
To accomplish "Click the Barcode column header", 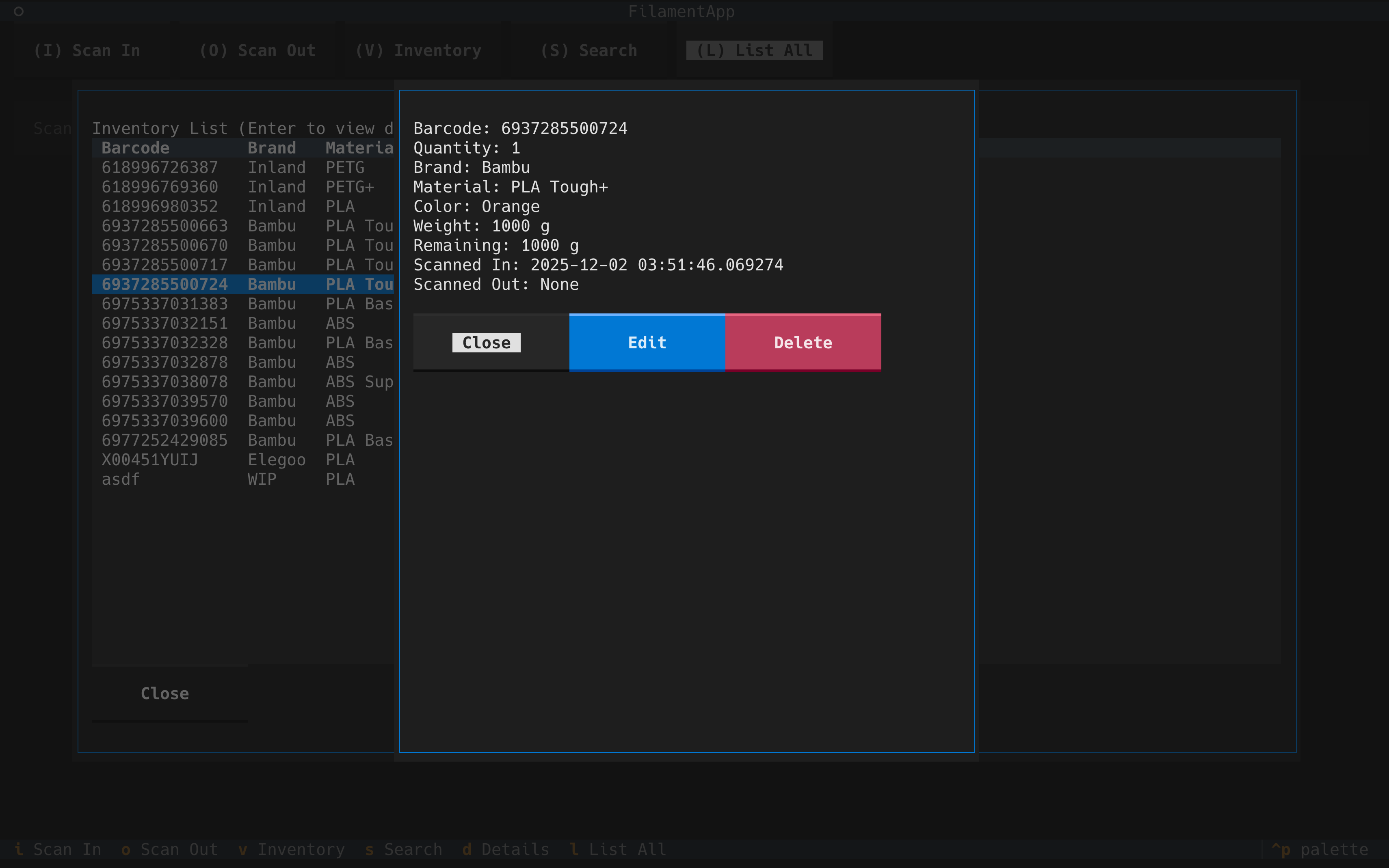I will [136, 148].
